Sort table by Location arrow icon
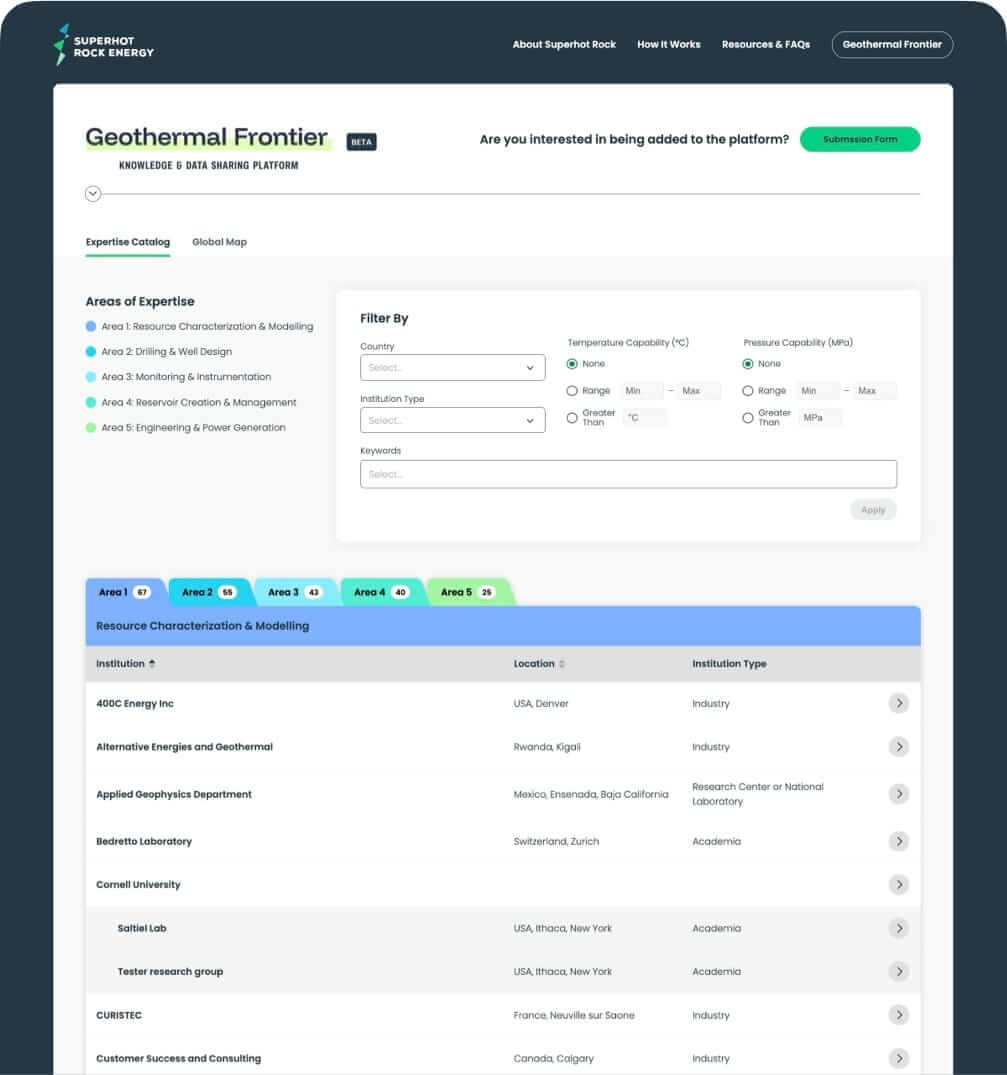The height and width of the screenshot is (1075, 1007). tap(562, 664)
